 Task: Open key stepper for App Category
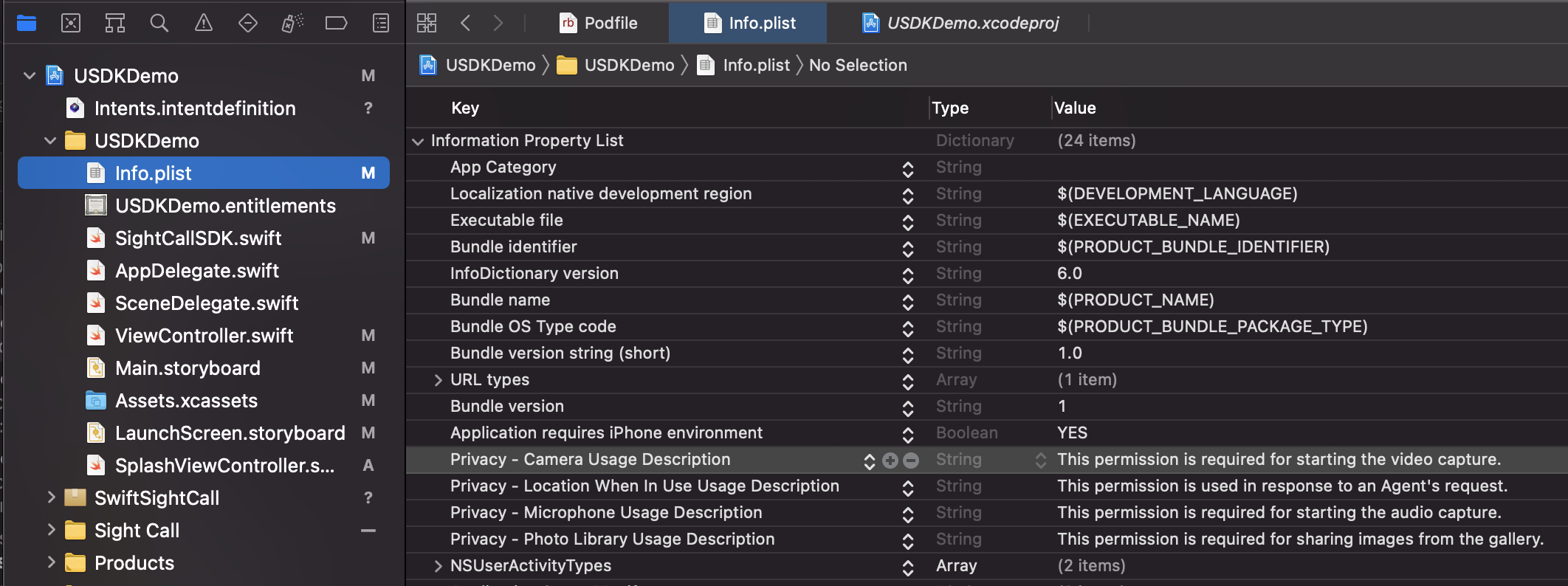908,169
